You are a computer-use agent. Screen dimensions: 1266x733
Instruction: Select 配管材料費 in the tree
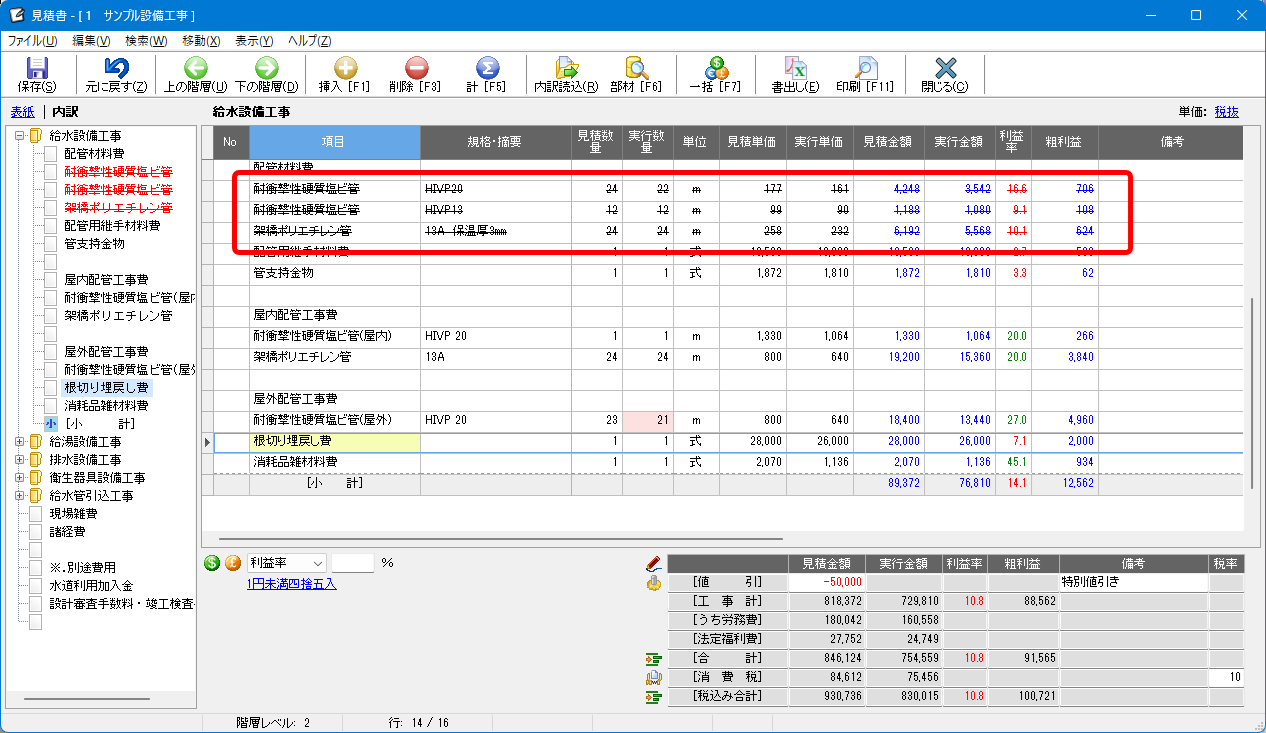94,154
